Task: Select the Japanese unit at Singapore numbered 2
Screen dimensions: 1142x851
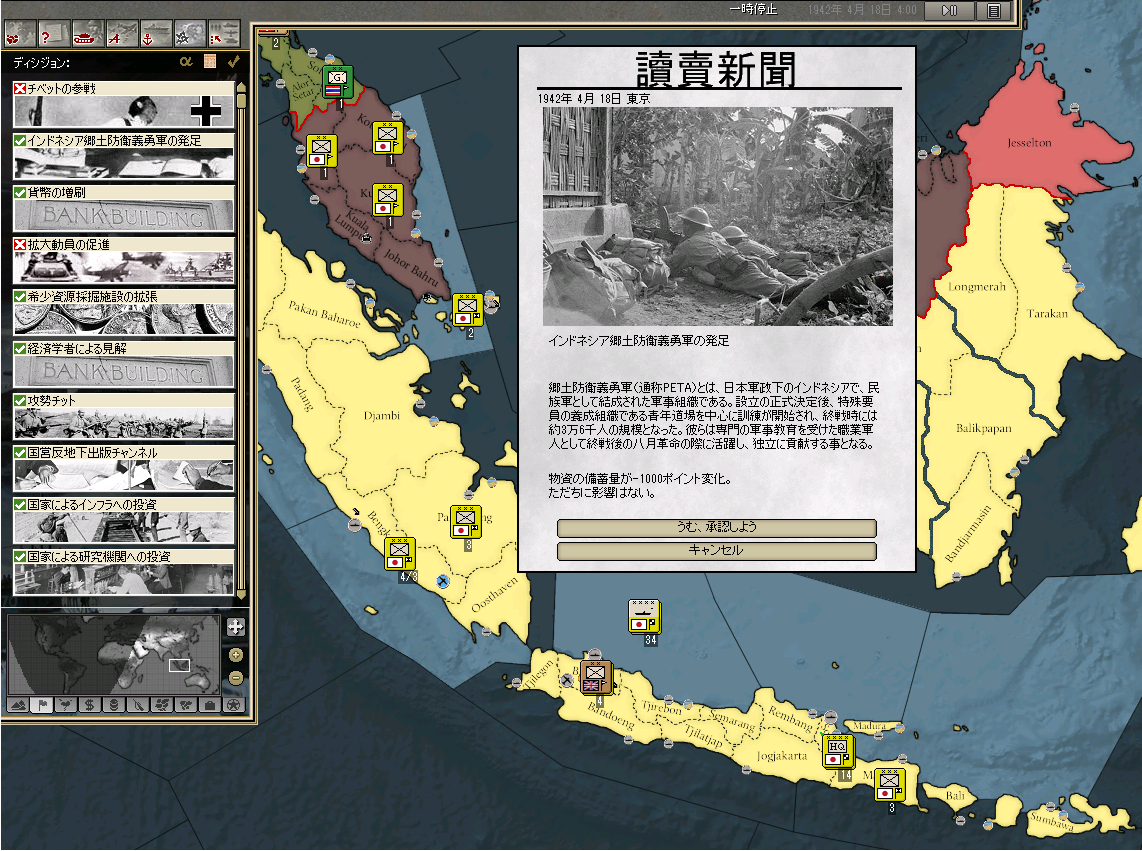Action: pyautogui.click(x=467, y=310)
